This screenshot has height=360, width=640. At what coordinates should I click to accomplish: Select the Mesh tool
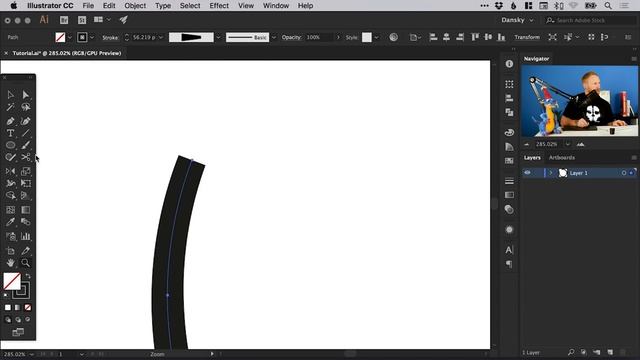coord(11,210)
